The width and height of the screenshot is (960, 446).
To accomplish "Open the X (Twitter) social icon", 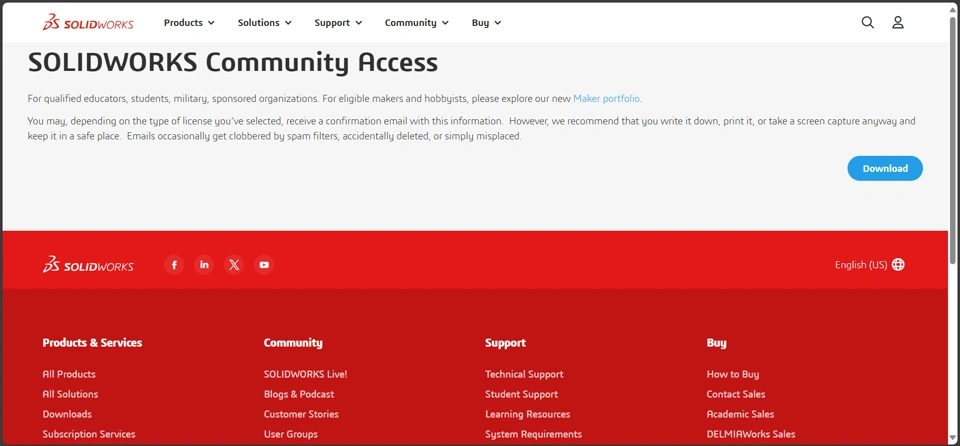I will 234,265.
